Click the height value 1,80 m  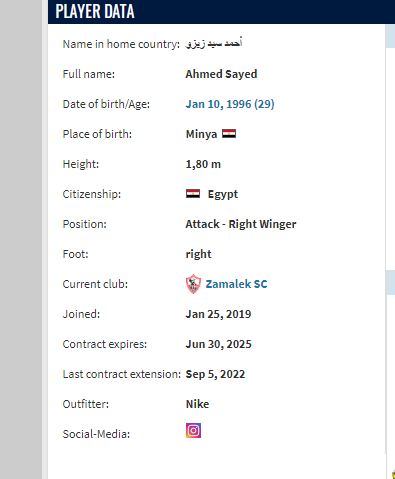[203, 164]
